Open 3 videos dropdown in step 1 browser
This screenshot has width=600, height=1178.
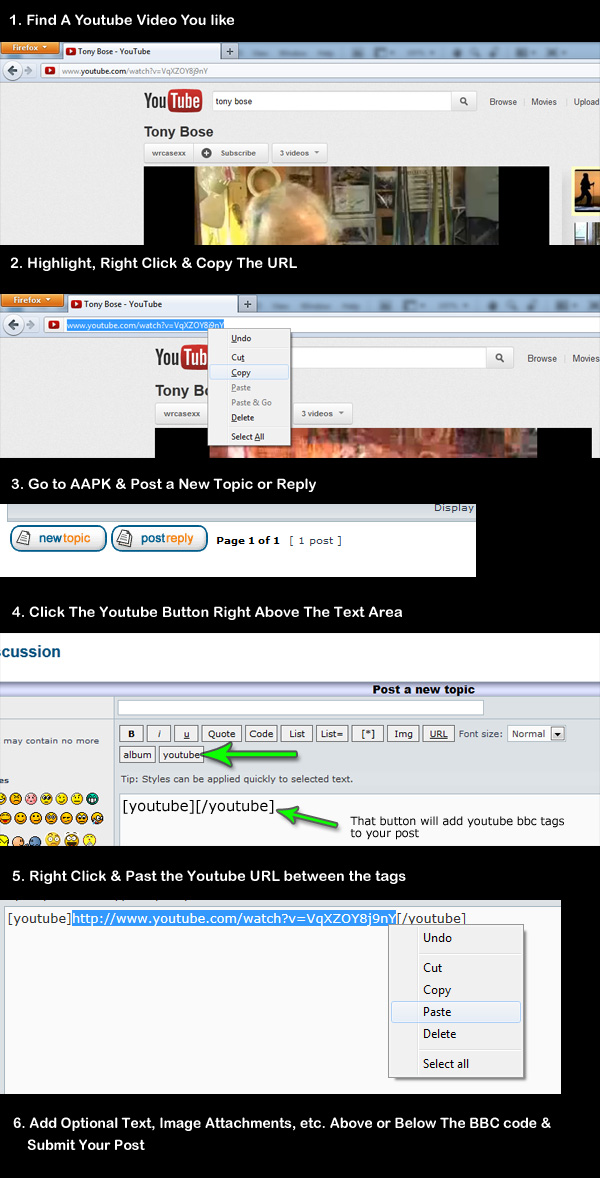300,153
